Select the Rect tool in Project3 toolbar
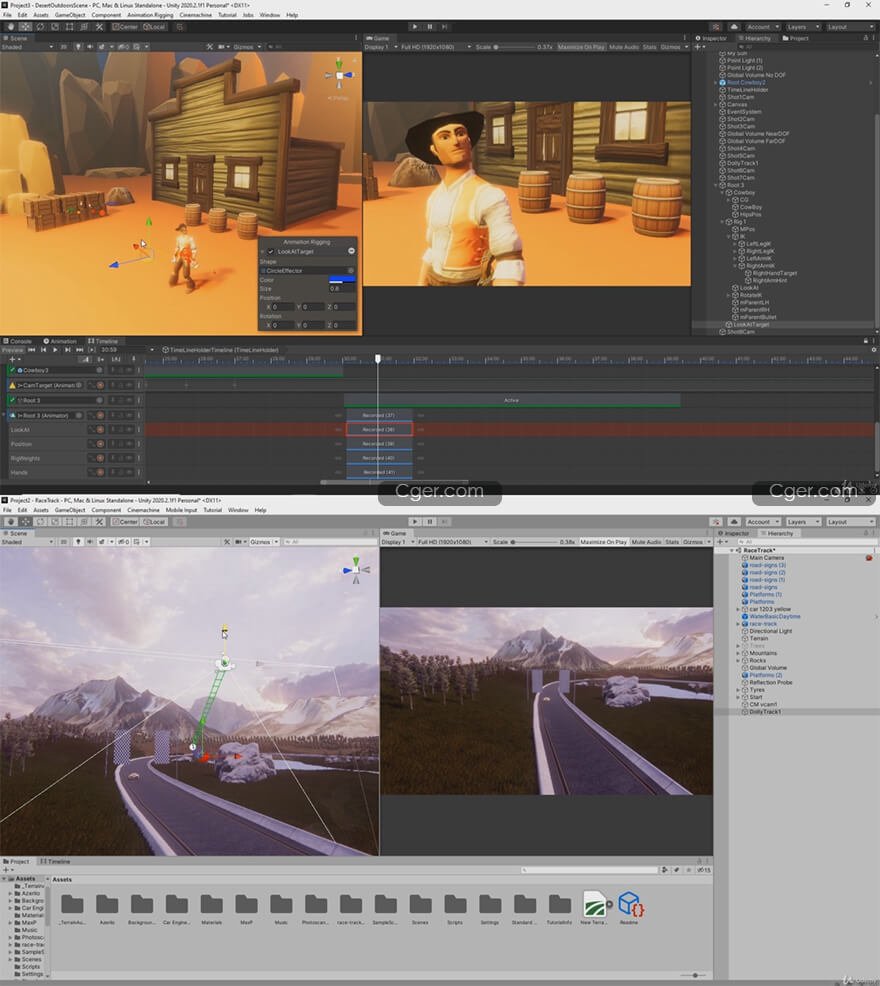This screenshot has width=880, height=986. tap(69, 27)
